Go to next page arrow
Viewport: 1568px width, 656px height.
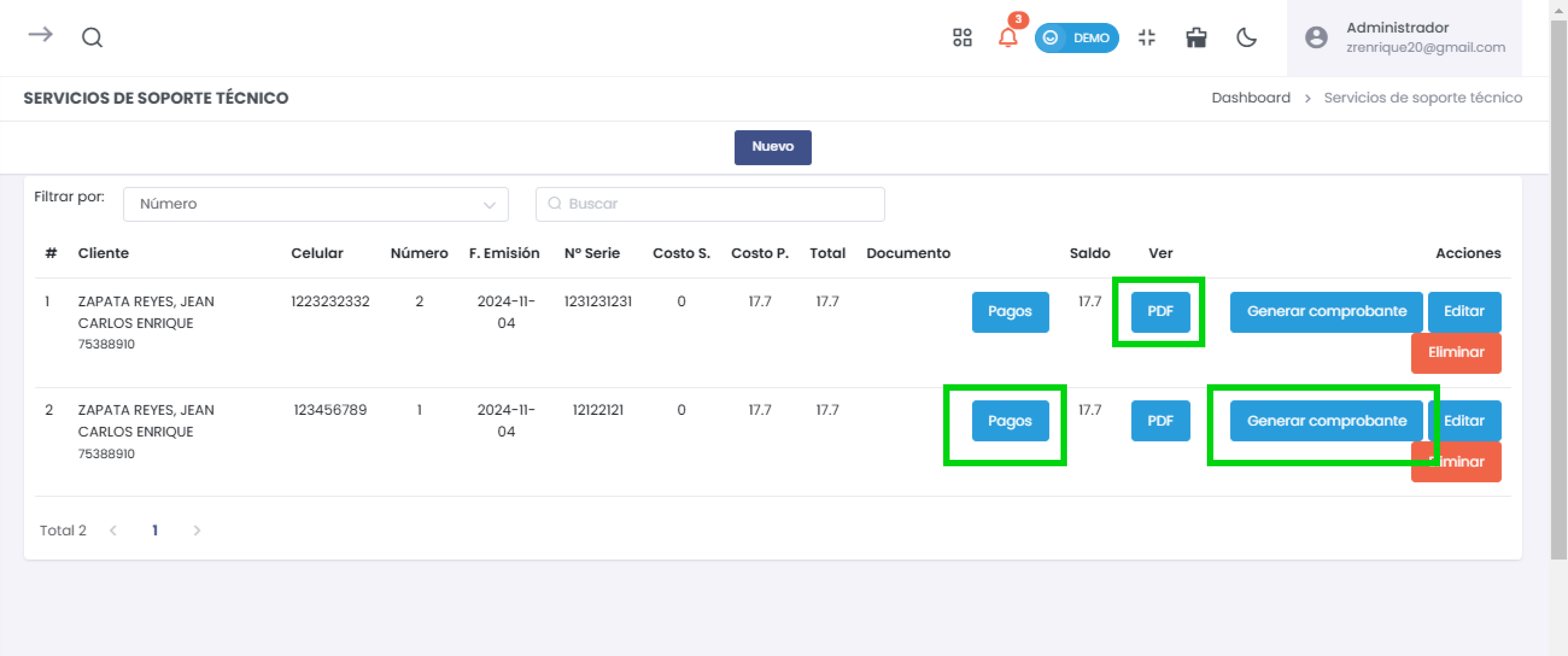[x=197, y=531]
